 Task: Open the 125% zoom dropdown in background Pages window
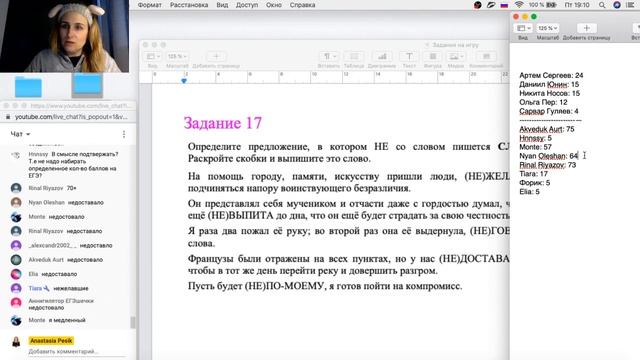[x=177, y=56]
